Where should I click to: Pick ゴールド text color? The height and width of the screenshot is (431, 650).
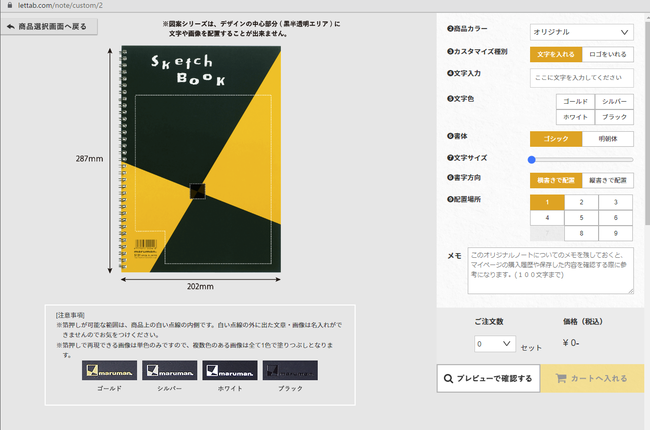575,102
